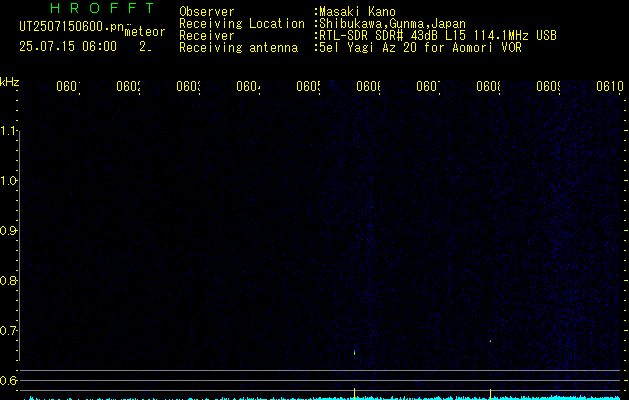Click the 0604 time axis label
The height and width of the screenshot is (400, 629).
point(248,86)
